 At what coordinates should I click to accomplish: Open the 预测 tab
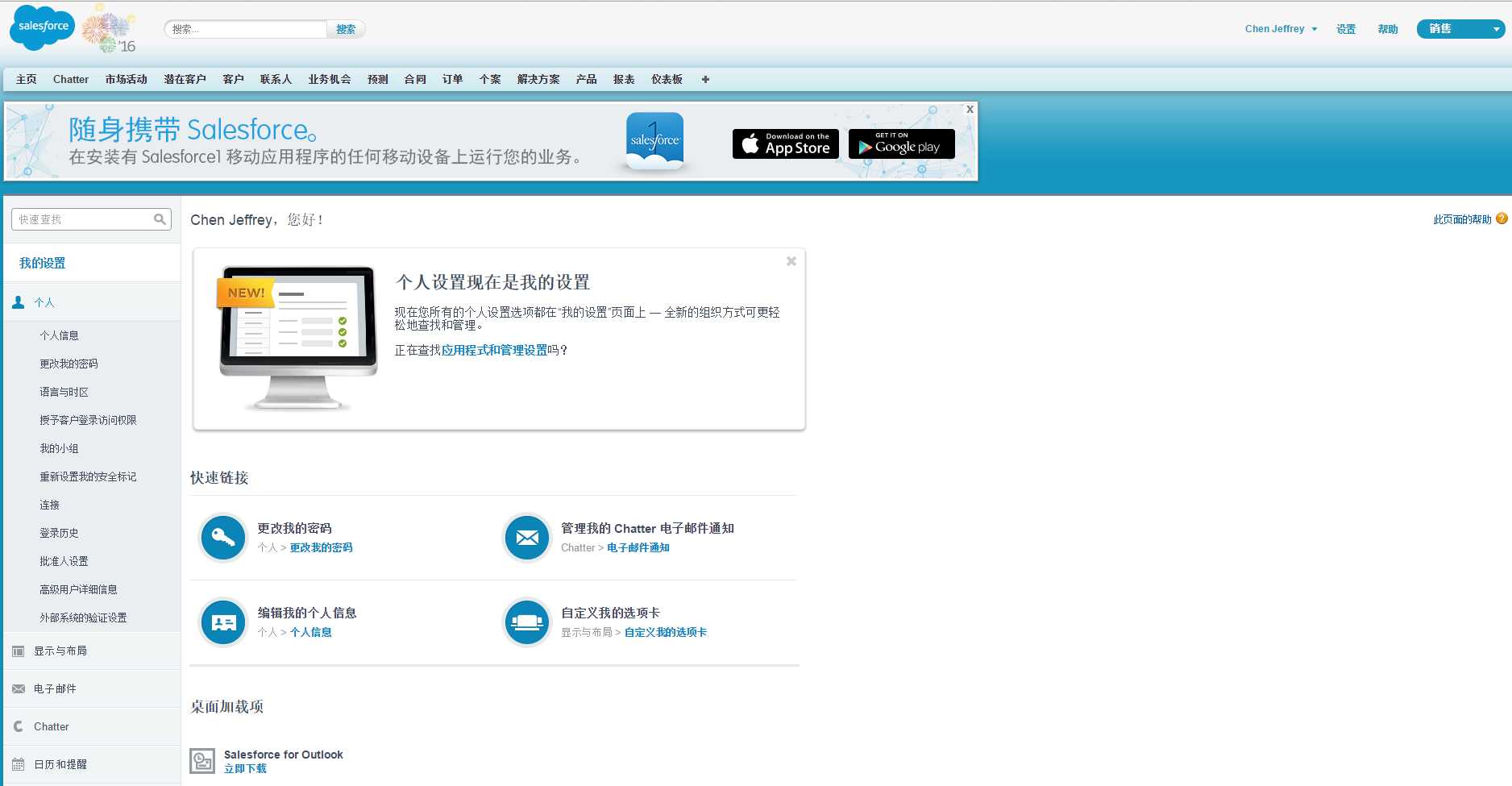pos(378,79)
